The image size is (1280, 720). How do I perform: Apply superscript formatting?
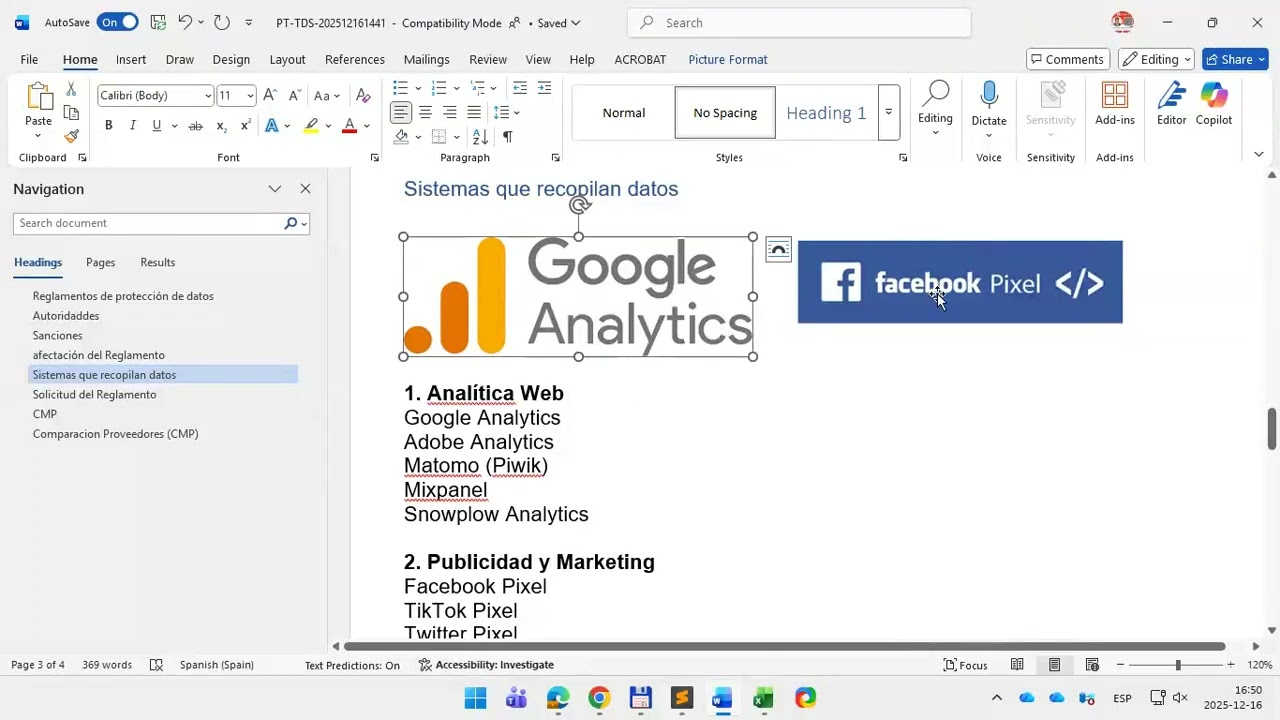tap(245, 126)
